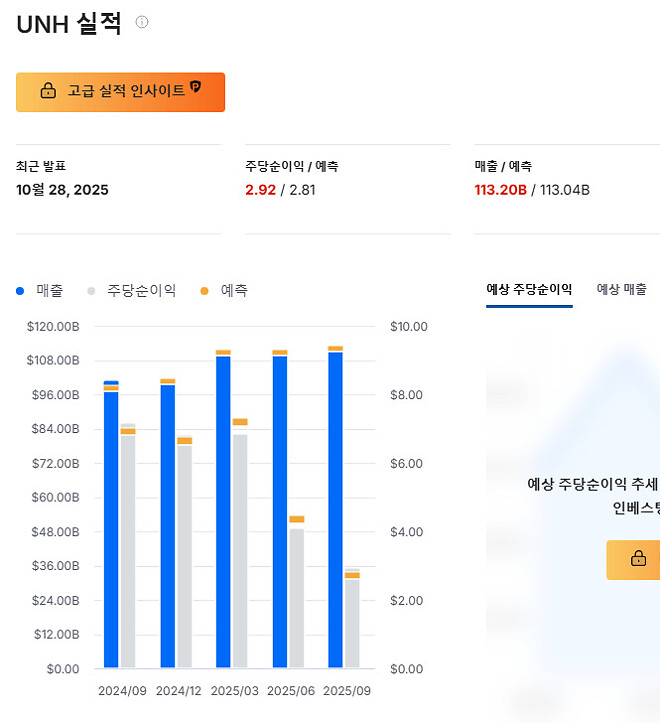660x723 pixels.
Task: Unlock the 고급 실적 인사이트 button
Action: tap(120, 92)
